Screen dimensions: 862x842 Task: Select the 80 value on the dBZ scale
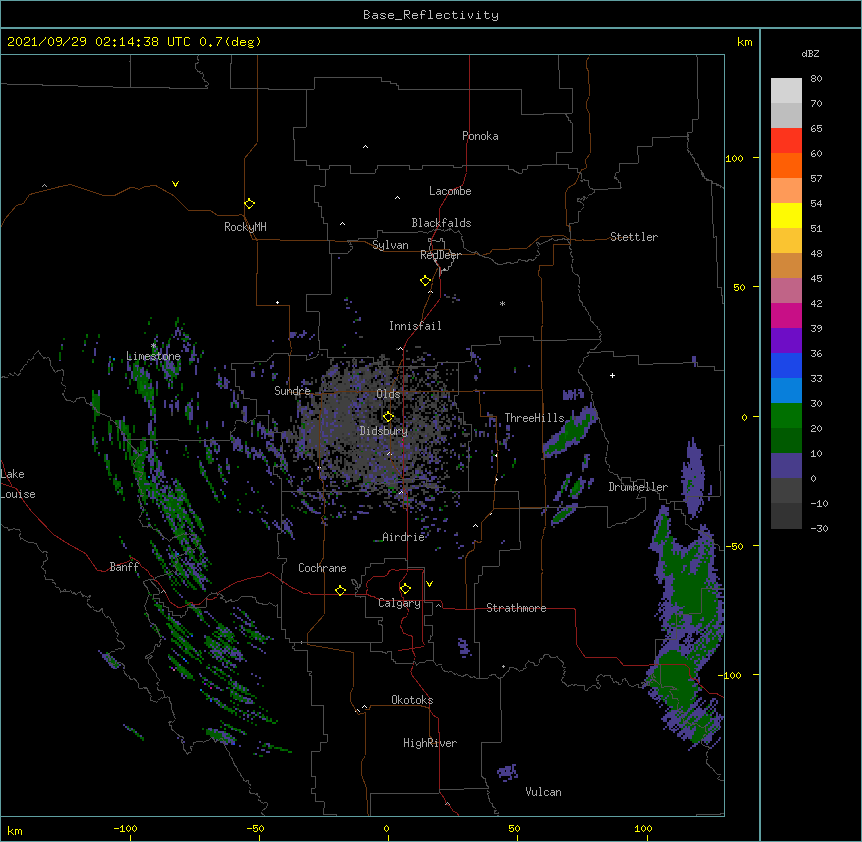coord(816,79)
